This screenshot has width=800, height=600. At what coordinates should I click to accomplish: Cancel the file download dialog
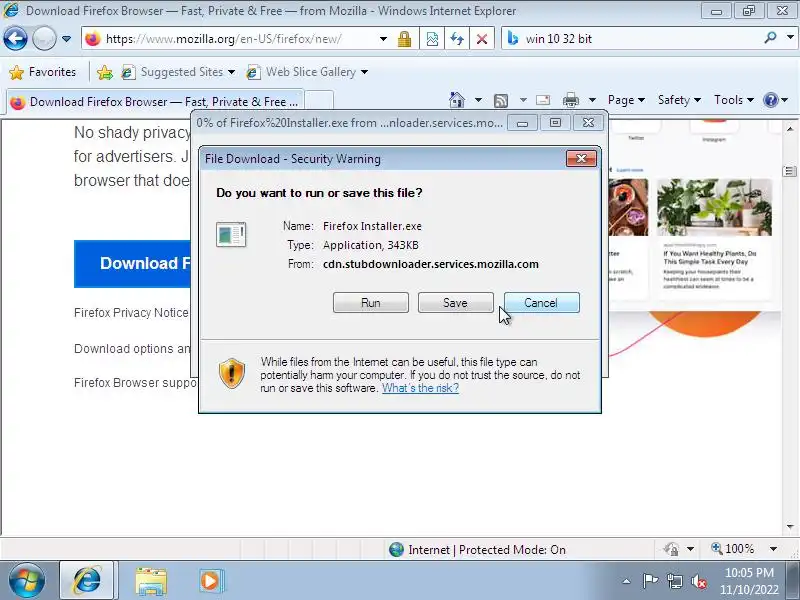(541, 303)
